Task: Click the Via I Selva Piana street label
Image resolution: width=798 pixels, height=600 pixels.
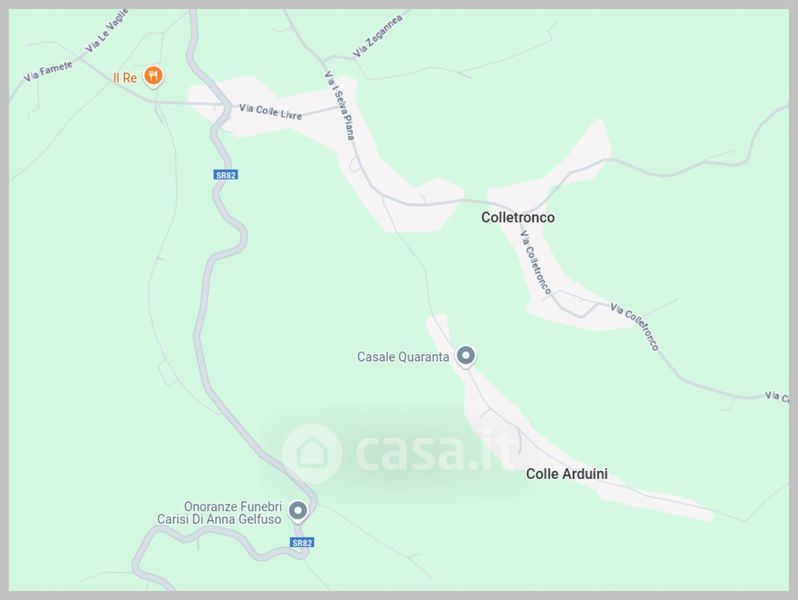Action: click(339, 105)
